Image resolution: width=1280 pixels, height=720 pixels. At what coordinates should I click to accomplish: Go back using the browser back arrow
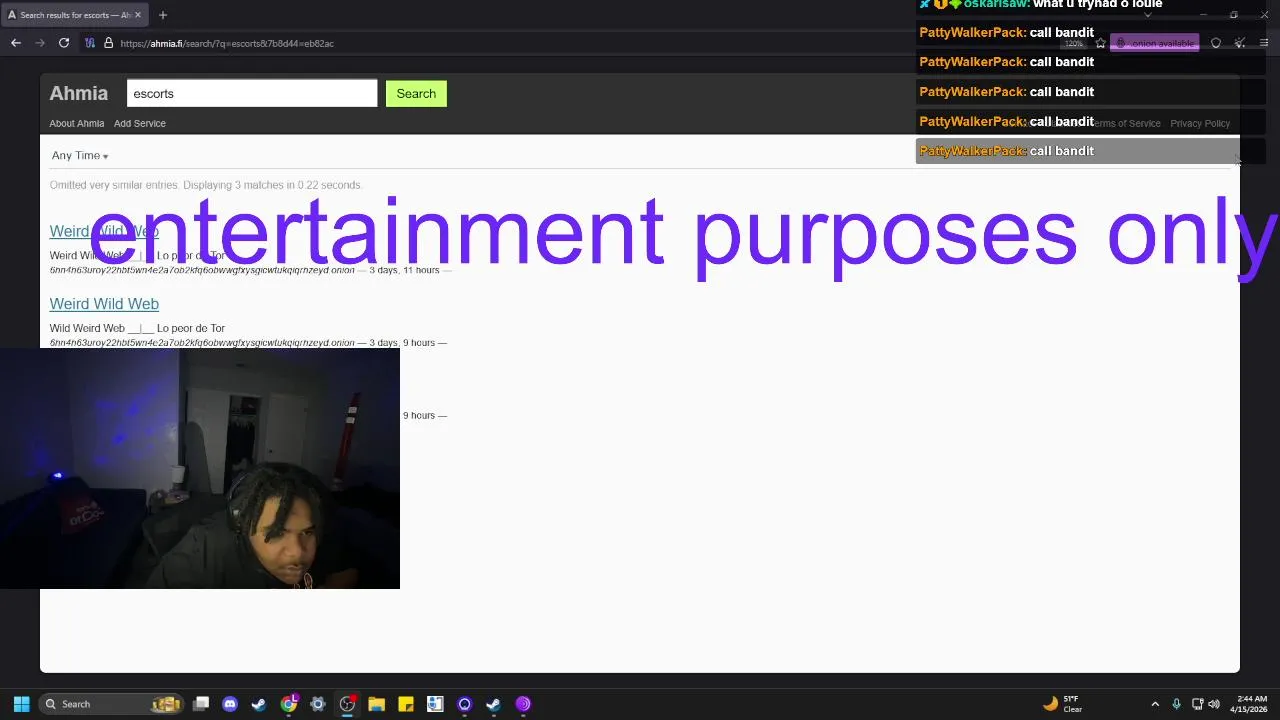[16, 43]
